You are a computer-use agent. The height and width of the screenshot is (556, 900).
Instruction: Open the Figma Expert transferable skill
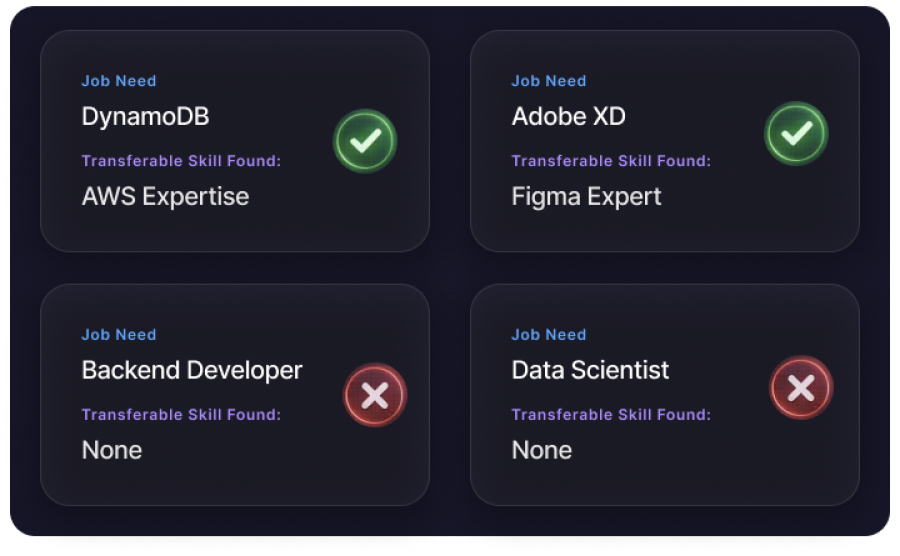point(586,196)
